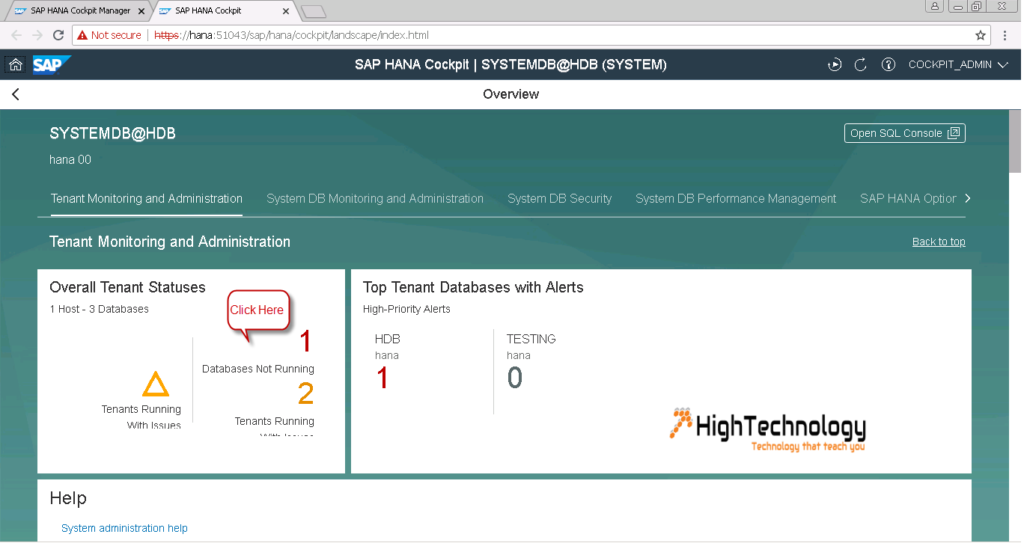This screenshot has width=1024, height=543.
Task: Reload the page with the browser reload icon
Action: (58, 35)
